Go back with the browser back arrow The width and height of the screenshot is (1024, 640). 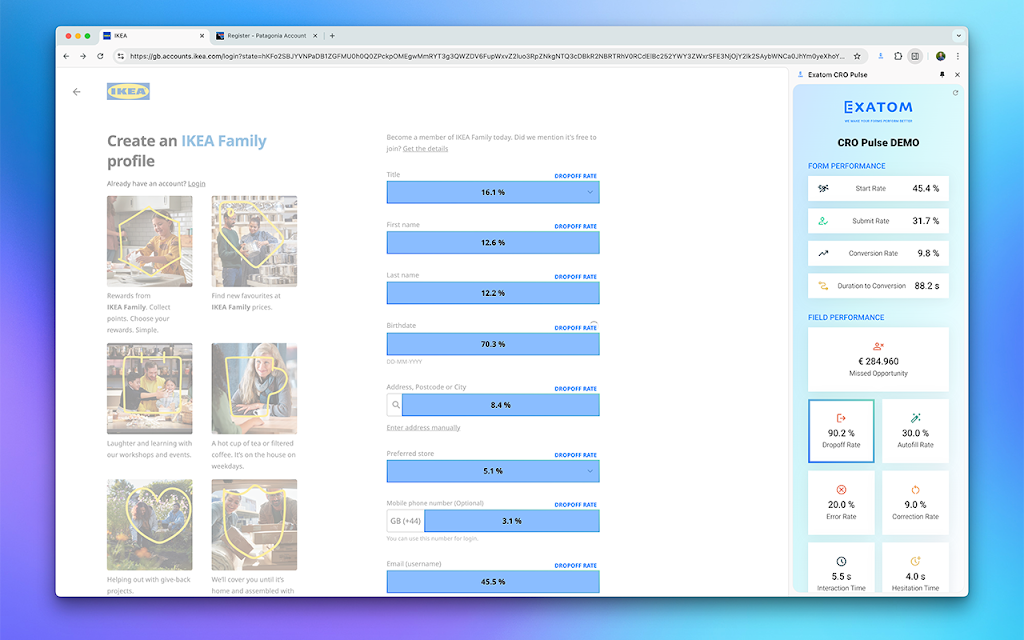click(66, 56)
